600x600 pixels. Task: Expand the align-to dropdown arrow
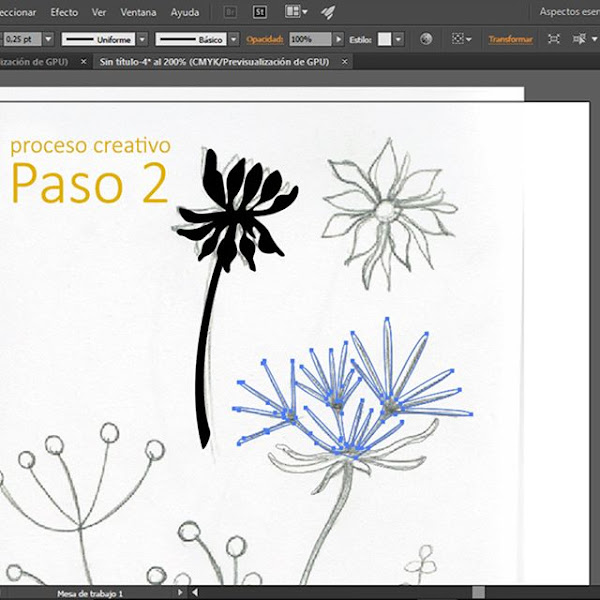coord(469,39)
